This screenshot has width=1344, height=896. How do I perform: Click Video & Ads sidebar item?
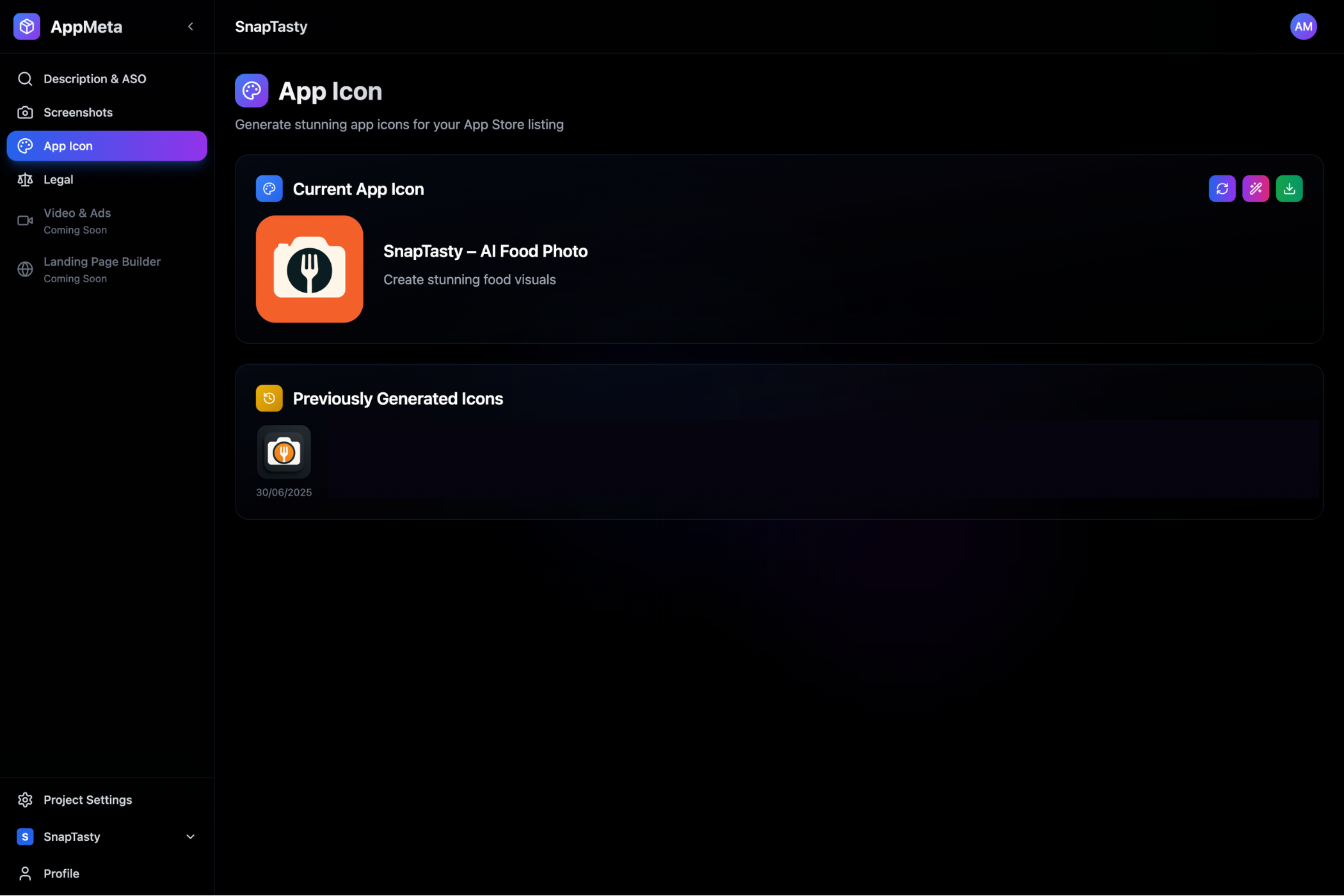coord(77,220)
